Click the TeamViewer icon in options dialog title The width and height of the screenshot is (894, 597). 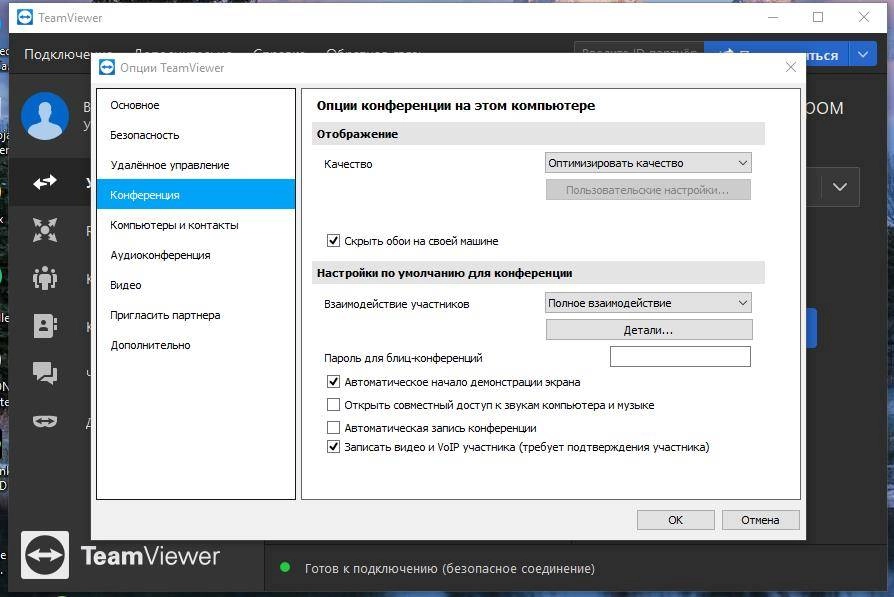[x=107, y=67]
